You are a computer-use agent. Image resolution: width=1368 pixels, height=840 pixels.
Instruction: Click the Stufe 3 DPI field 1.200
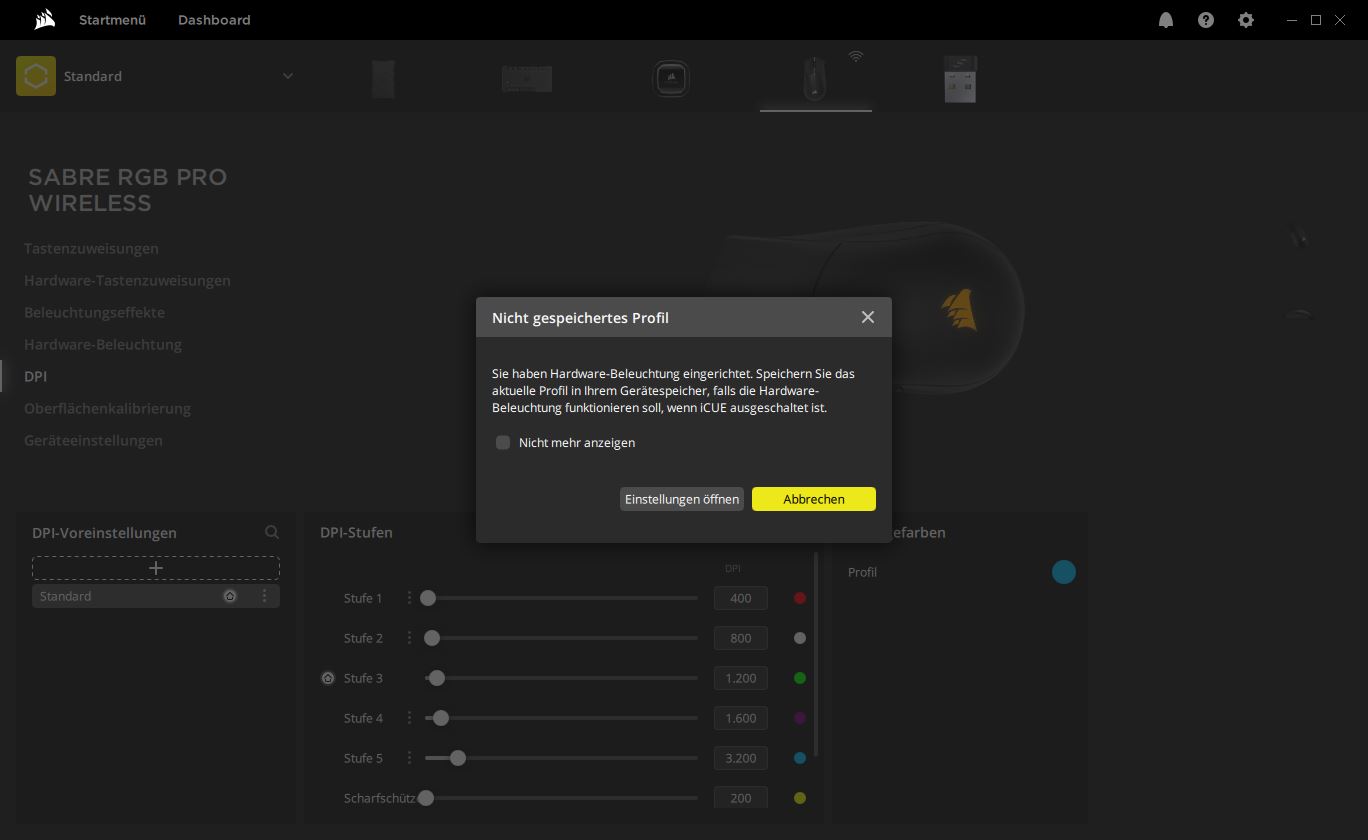pos(741,678)
